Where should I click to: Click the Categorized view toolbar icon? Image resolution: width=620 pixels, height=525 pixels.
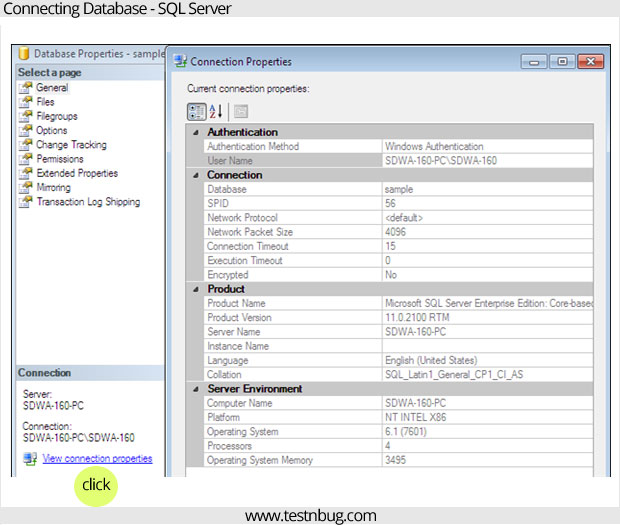coord(197,111)
